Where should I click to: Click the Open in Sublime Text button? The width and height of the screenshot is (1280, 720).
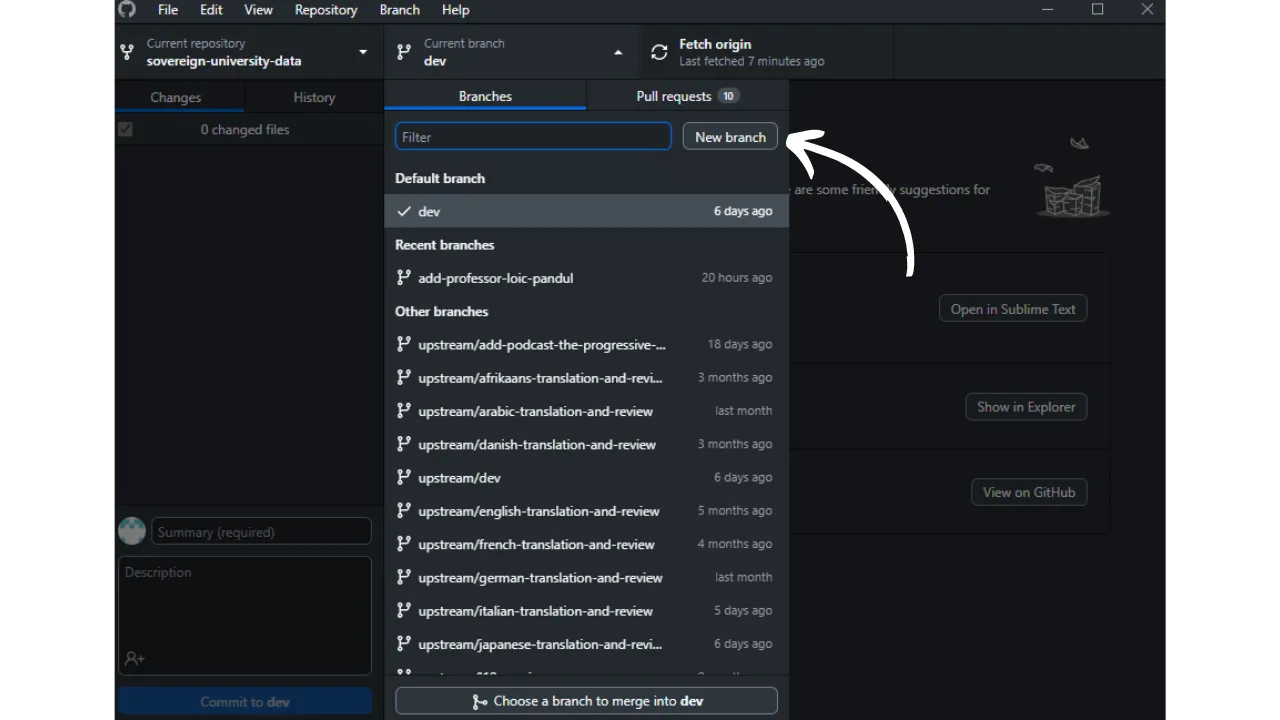click(x=1012, y=309)
